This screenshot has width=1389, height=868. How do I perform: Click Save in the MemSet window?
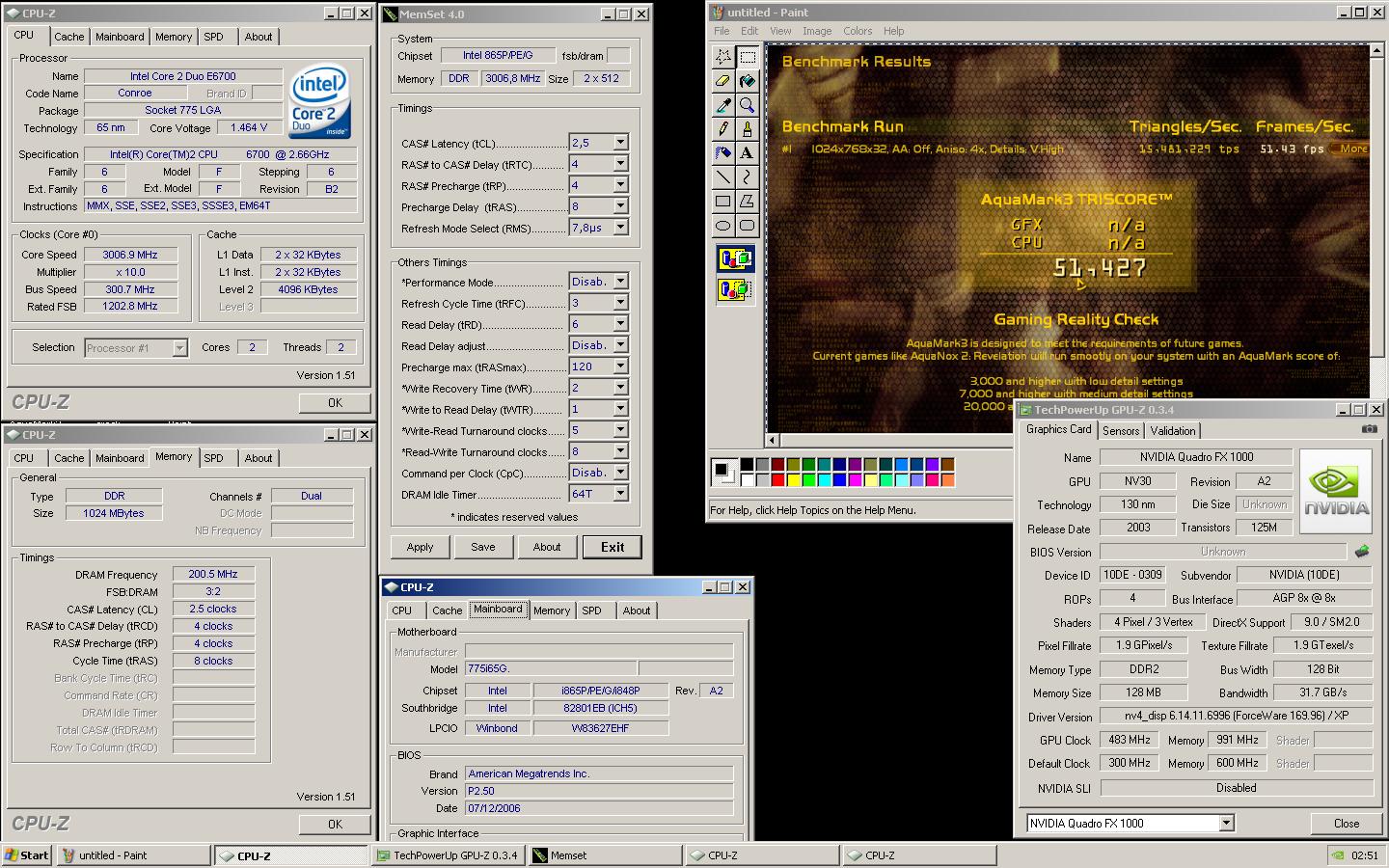point(483,547)
